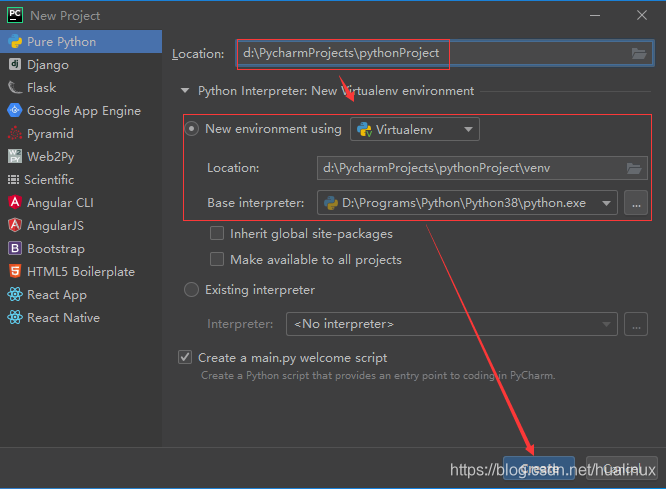
Task: Click ellipsis button next to Interpreter dropdown
Action: pos(636,324)
